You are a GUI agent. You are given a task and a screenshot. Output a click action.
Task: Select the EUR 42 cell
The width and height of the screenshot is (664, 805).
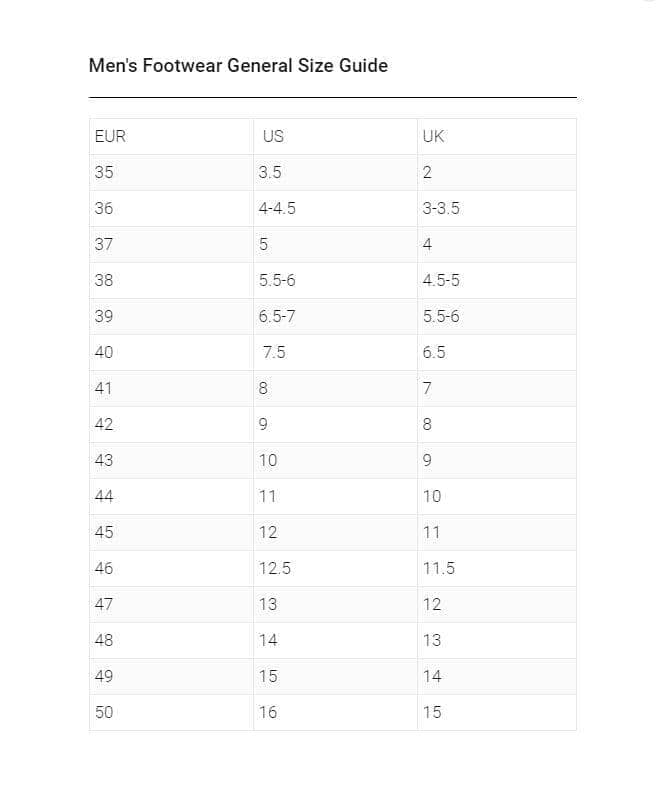click(104, 424)
